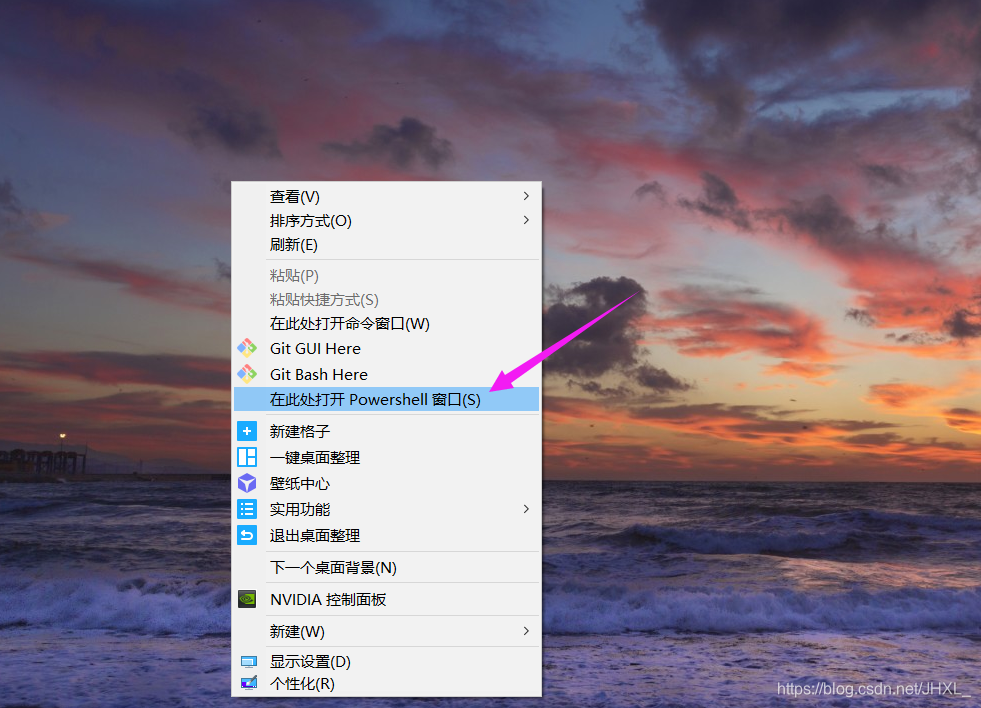Click the return arrow icon beside 退出桌面整理
Screen dimensions: 981x708
247,535
